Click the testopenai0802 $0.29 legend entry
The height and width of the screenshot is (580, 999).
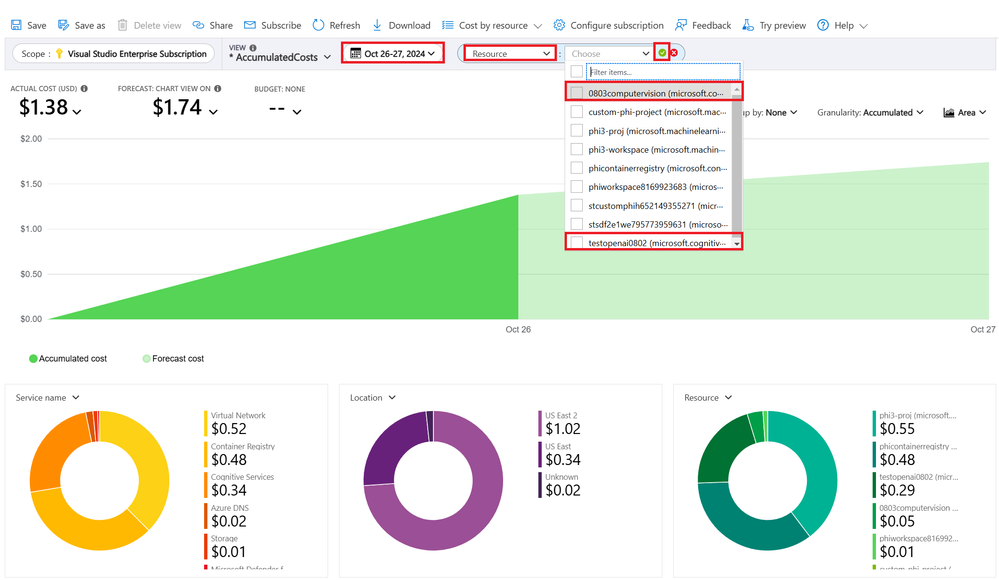917,485
